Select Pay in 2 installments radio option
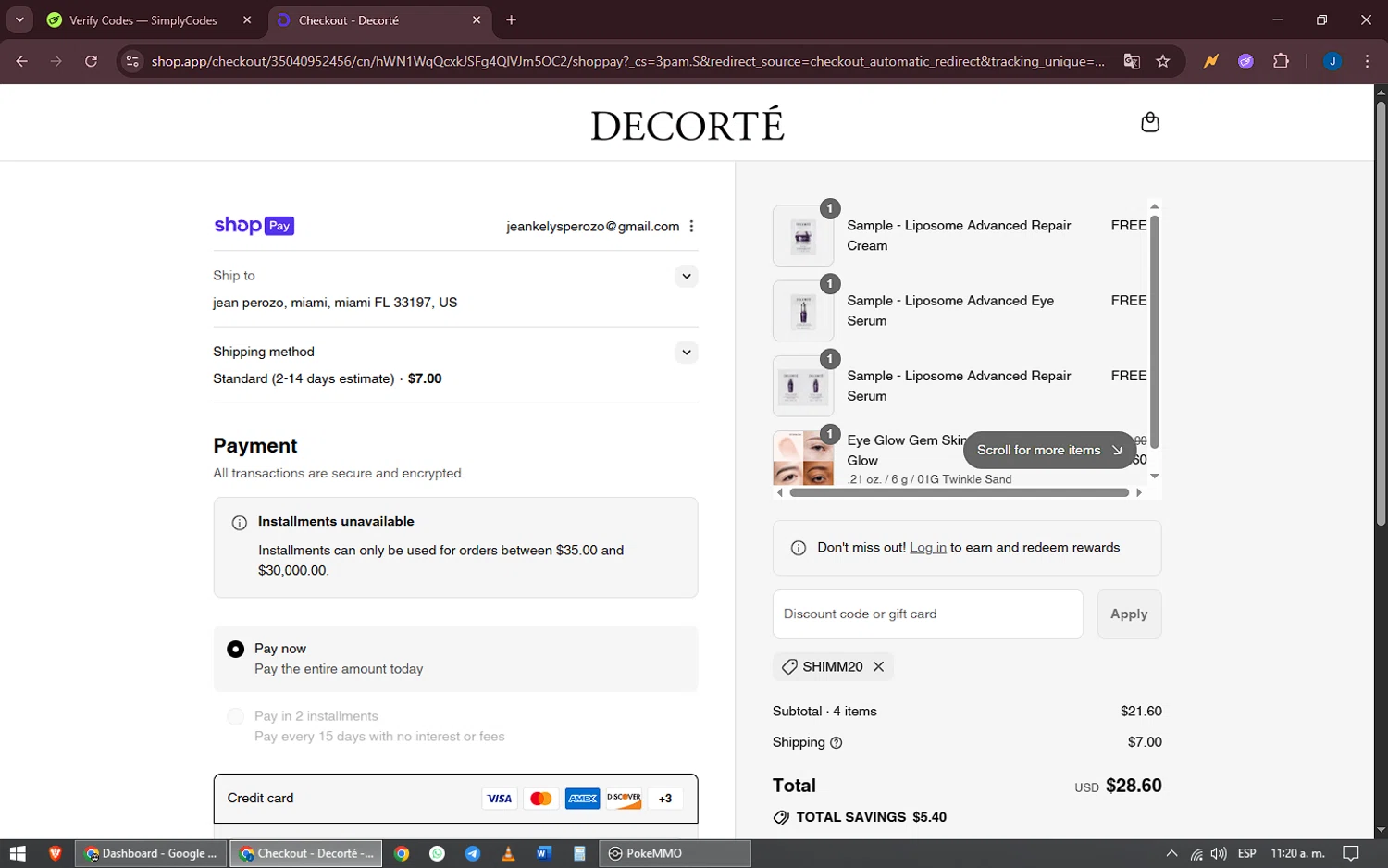The width and height of the screenshot is (1388, 868). (x=236, y=716)
